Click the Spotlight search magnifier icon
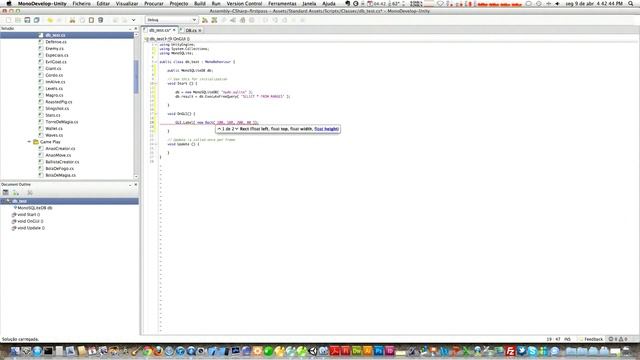The width and height of the screenshot is (640, 360). point(631,3)
